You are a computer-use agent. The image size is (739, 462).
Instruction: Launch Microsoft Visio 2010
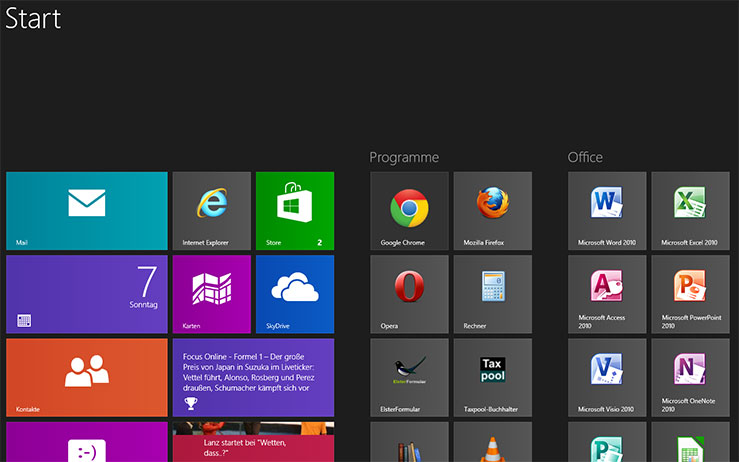pos(607,378)
